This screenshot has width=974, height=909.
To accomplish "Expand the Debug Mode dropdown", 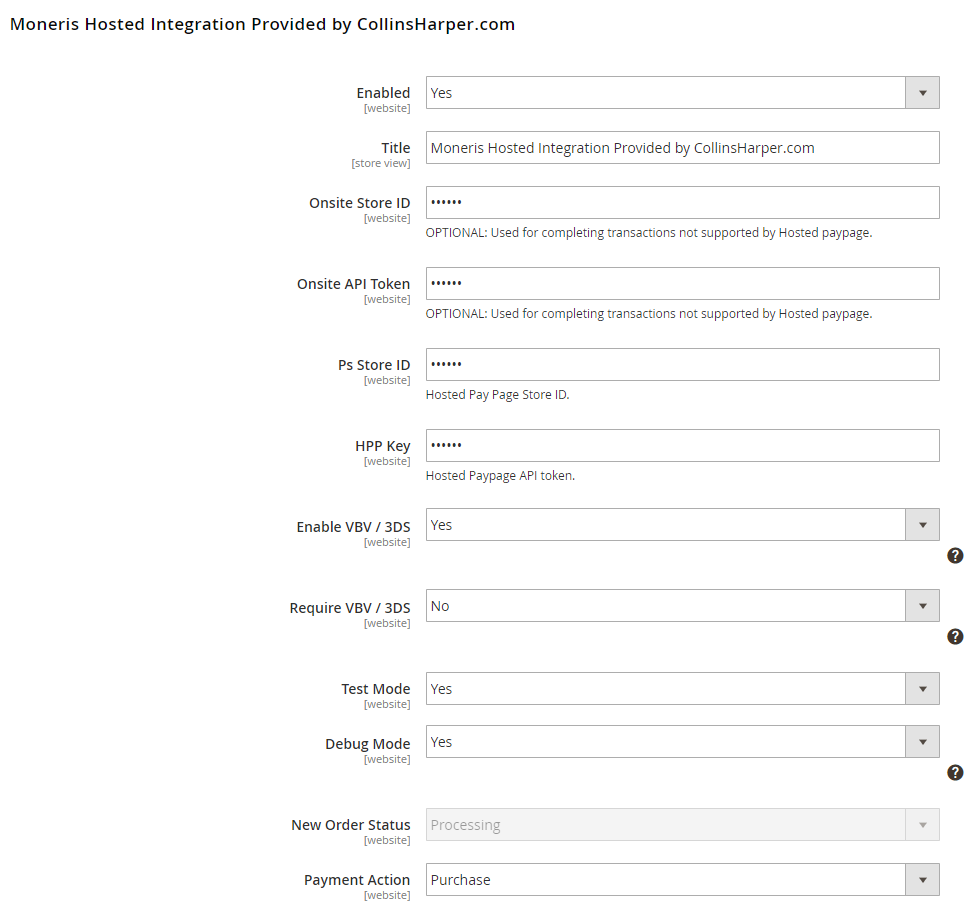I will pos(682,741).
